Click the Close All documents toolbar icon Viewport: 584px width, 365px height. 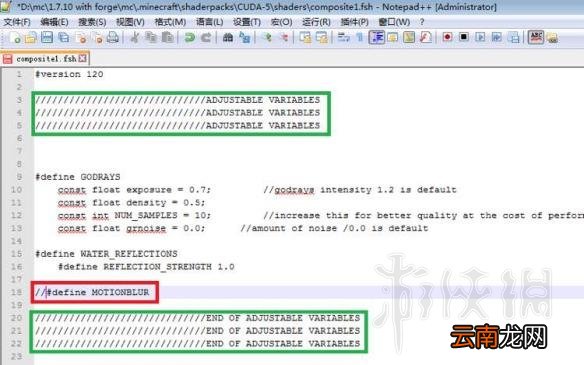coord(97,37)
